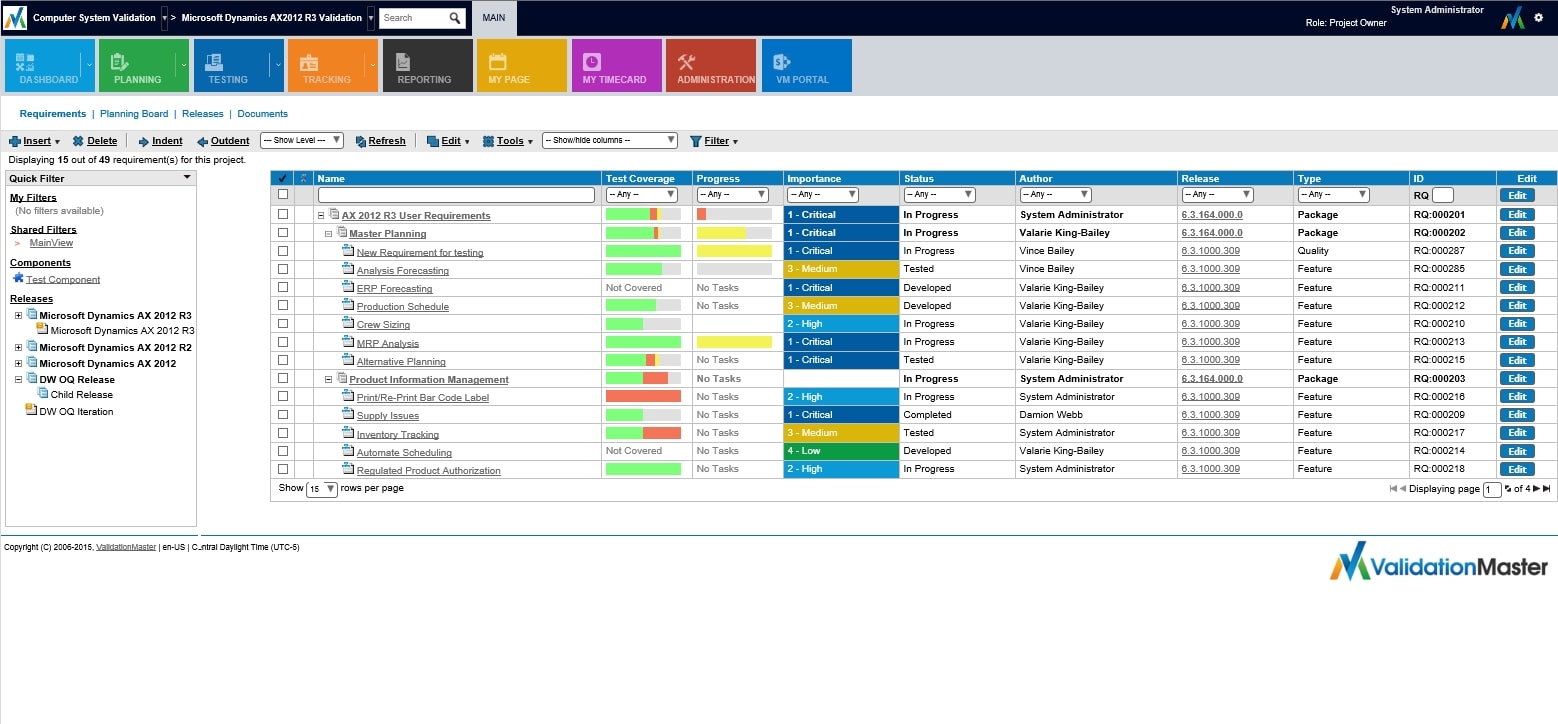The width and height of the screenshot is (1558, 724).
Task: Click the Insert toolbar button
Action: click(35, 141)
